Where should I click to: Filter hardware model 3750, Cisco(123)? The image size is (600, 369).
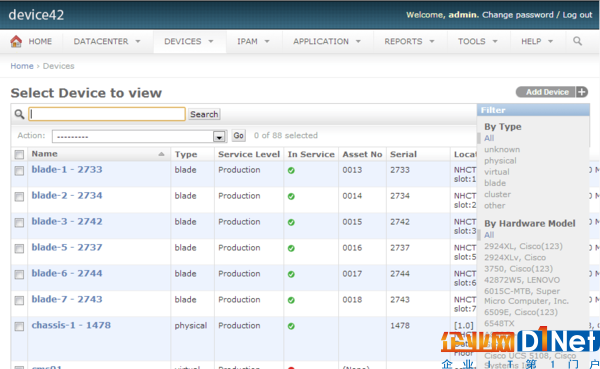pyautogui.click(x=518, y=269)
